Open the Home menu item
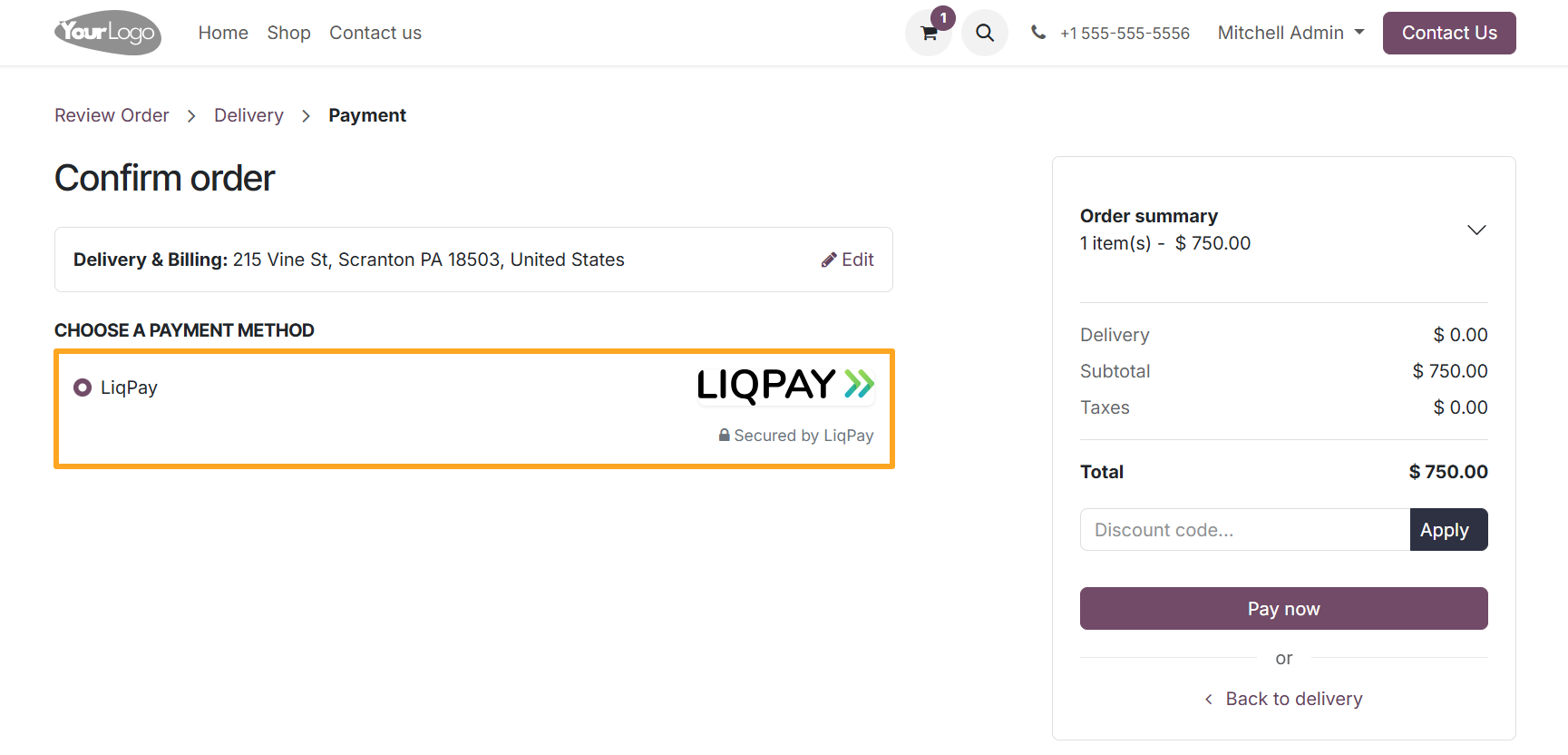 223,33
